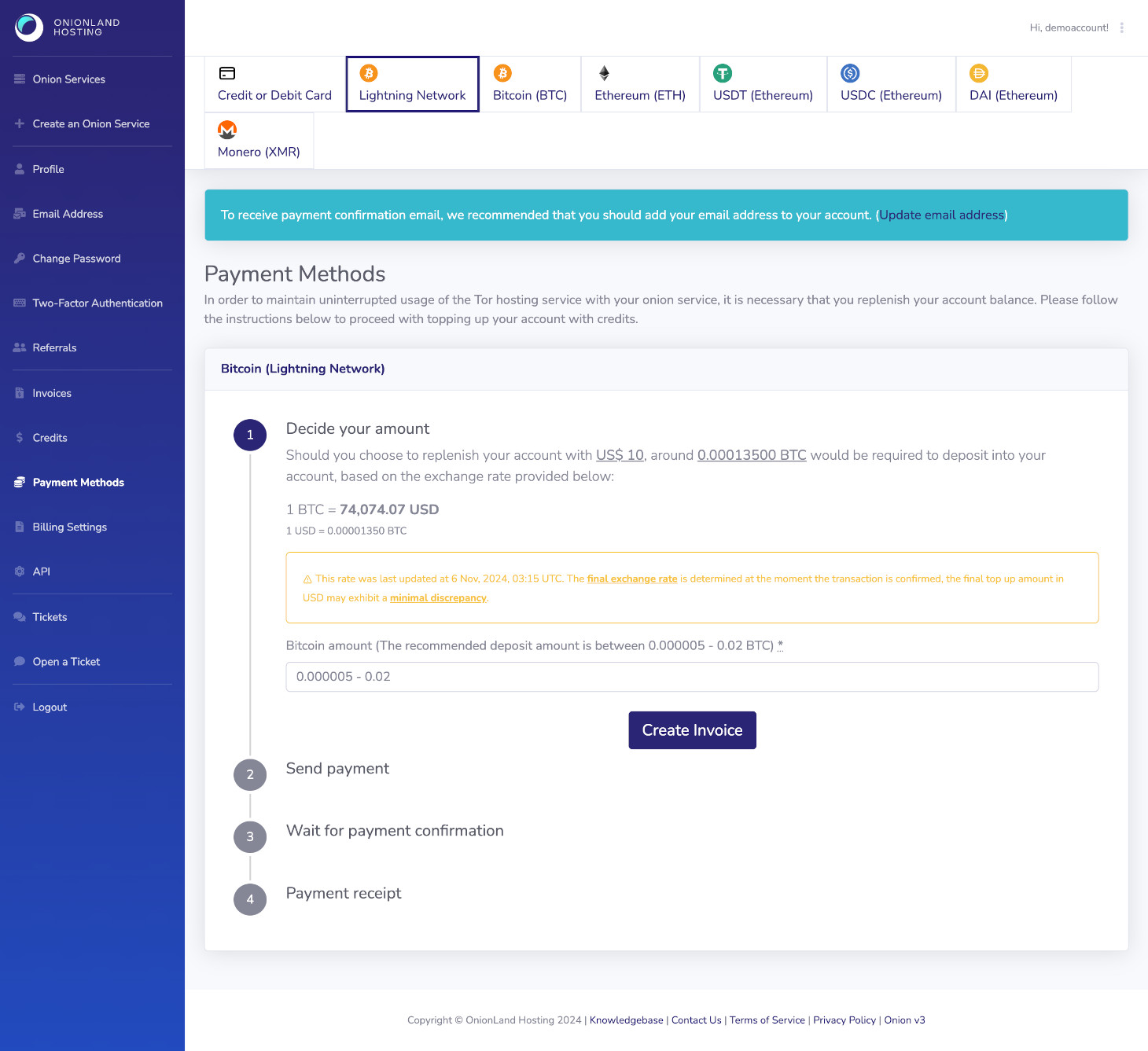The height and width of the screenshot is (1051, 1148).
Task: Click the key icon beside Change Password
Action: [20, 259]
